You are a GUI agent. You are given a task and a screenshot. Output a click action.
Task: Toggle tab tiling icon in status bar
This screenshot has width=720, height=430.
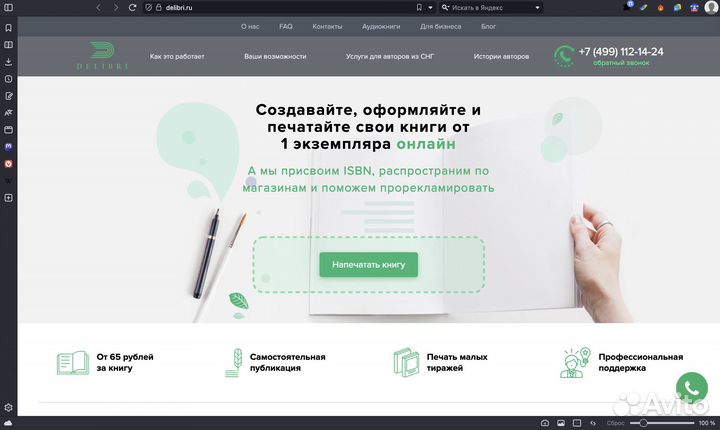[x=577, y=423]
